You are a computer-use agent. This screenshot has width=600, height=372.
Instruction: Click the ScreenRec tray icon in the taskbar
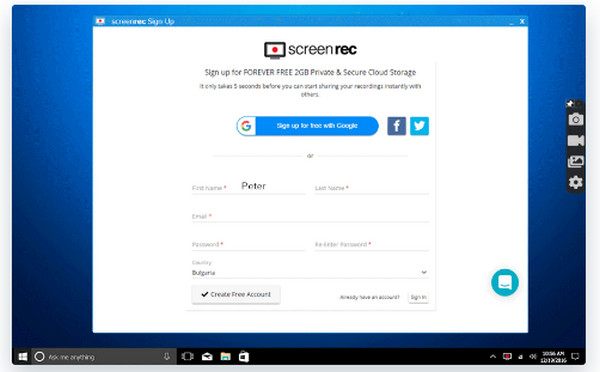507,357
